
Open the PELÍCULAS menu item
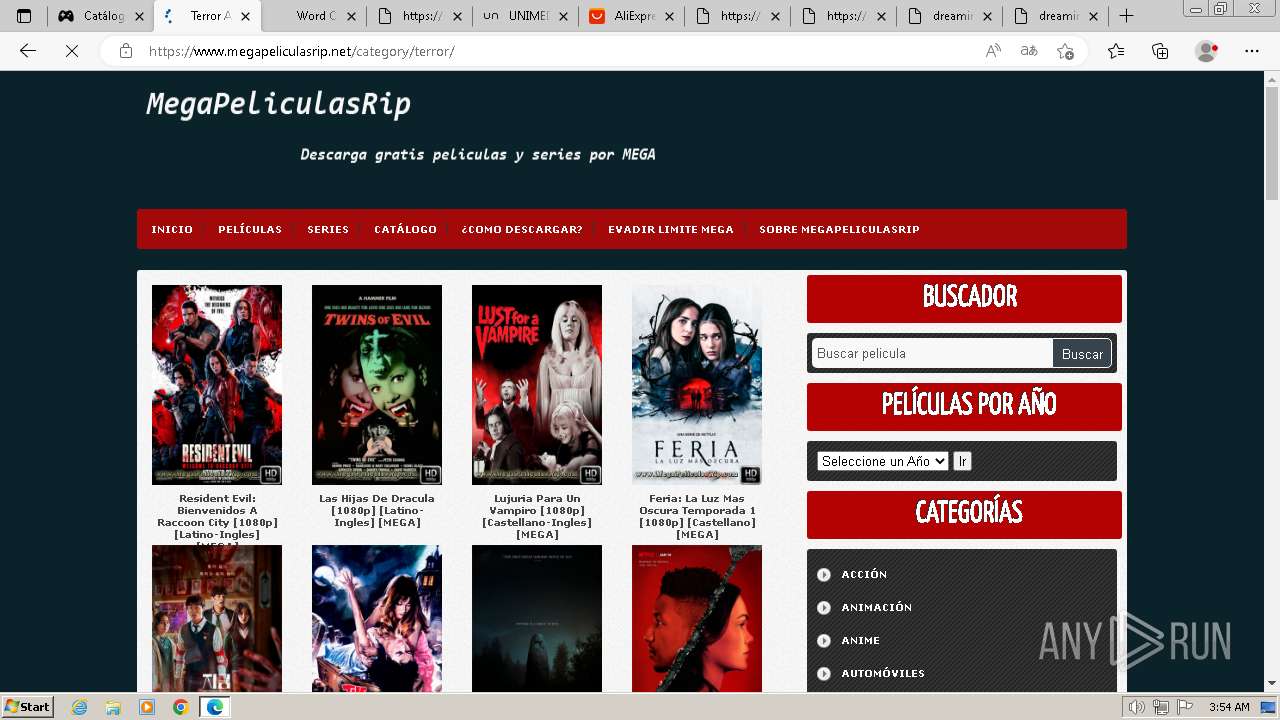(250, 229)
